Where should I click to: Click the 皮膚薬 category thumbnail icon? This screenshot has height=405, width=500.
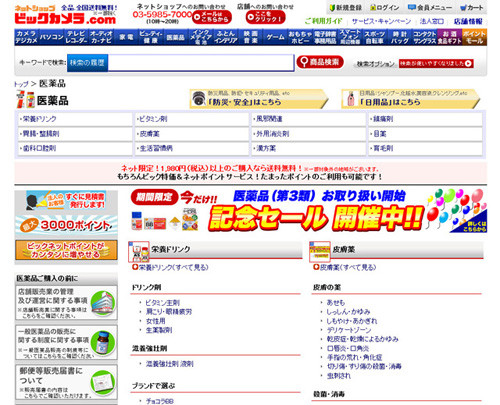coord(320,252)
